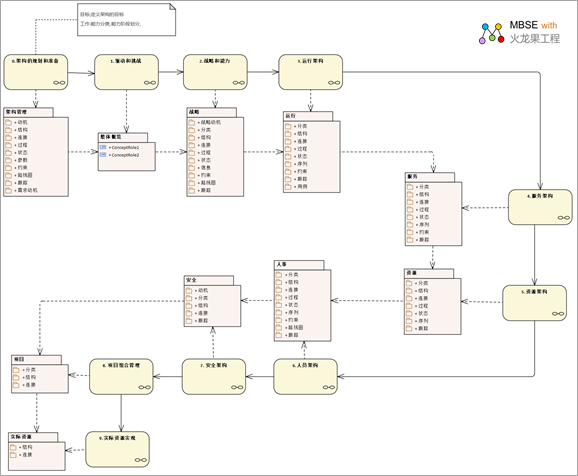Select the 1.驱动和挑战 activity node
578x476 pixels.
point(126,72)
